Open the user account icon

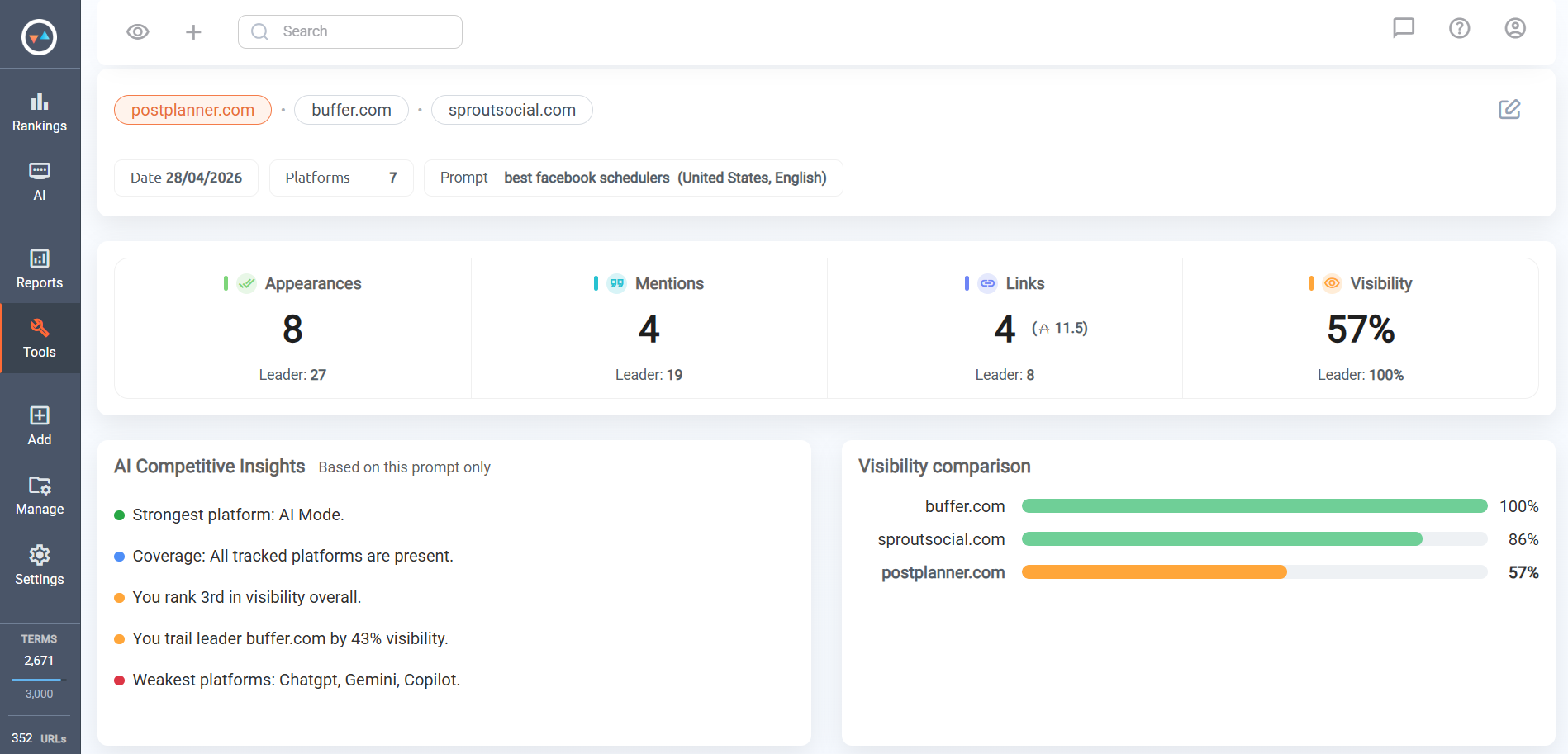pyautogui.click(x=1515, y=28)
